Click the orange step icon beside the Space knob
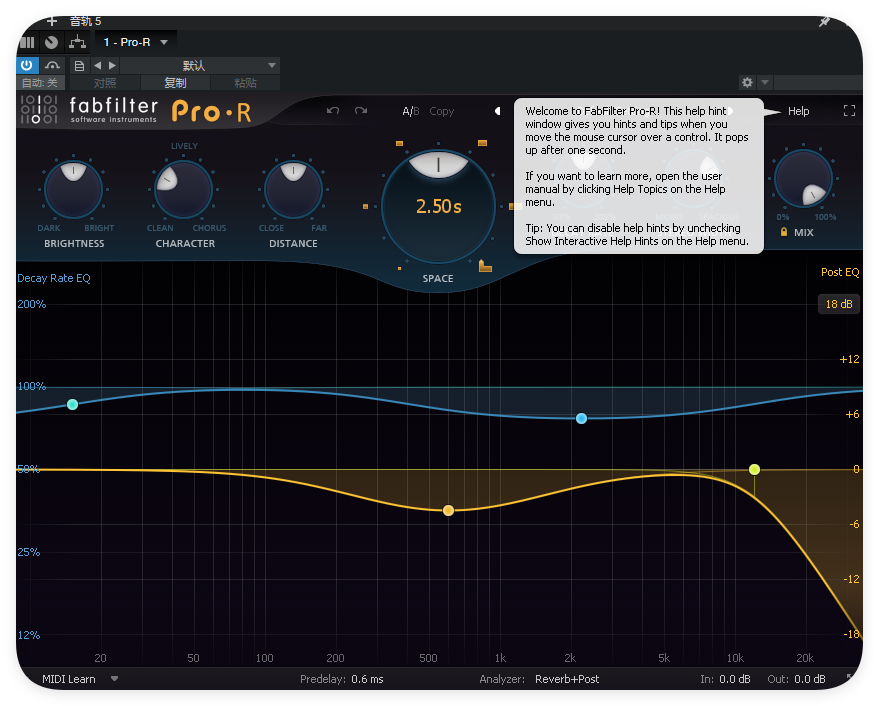The height and width of the screenshot is (706, 879). pyautogui.click(x=485, y=266)
